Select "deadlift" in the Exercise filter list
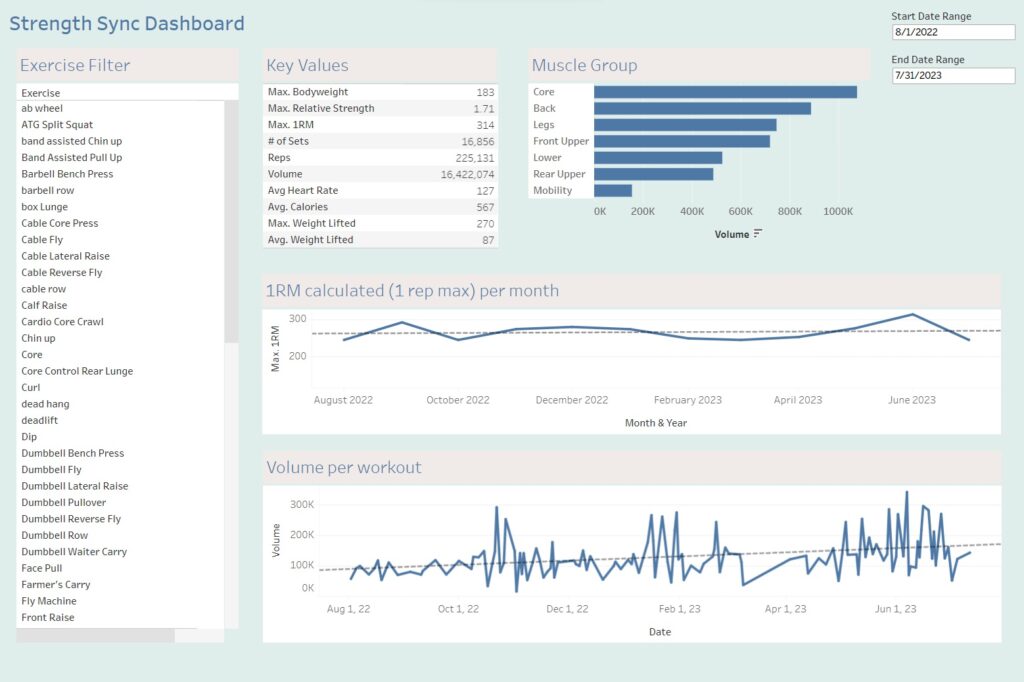The width and height of the screenshot is (1024, 682). pos(40,420)
